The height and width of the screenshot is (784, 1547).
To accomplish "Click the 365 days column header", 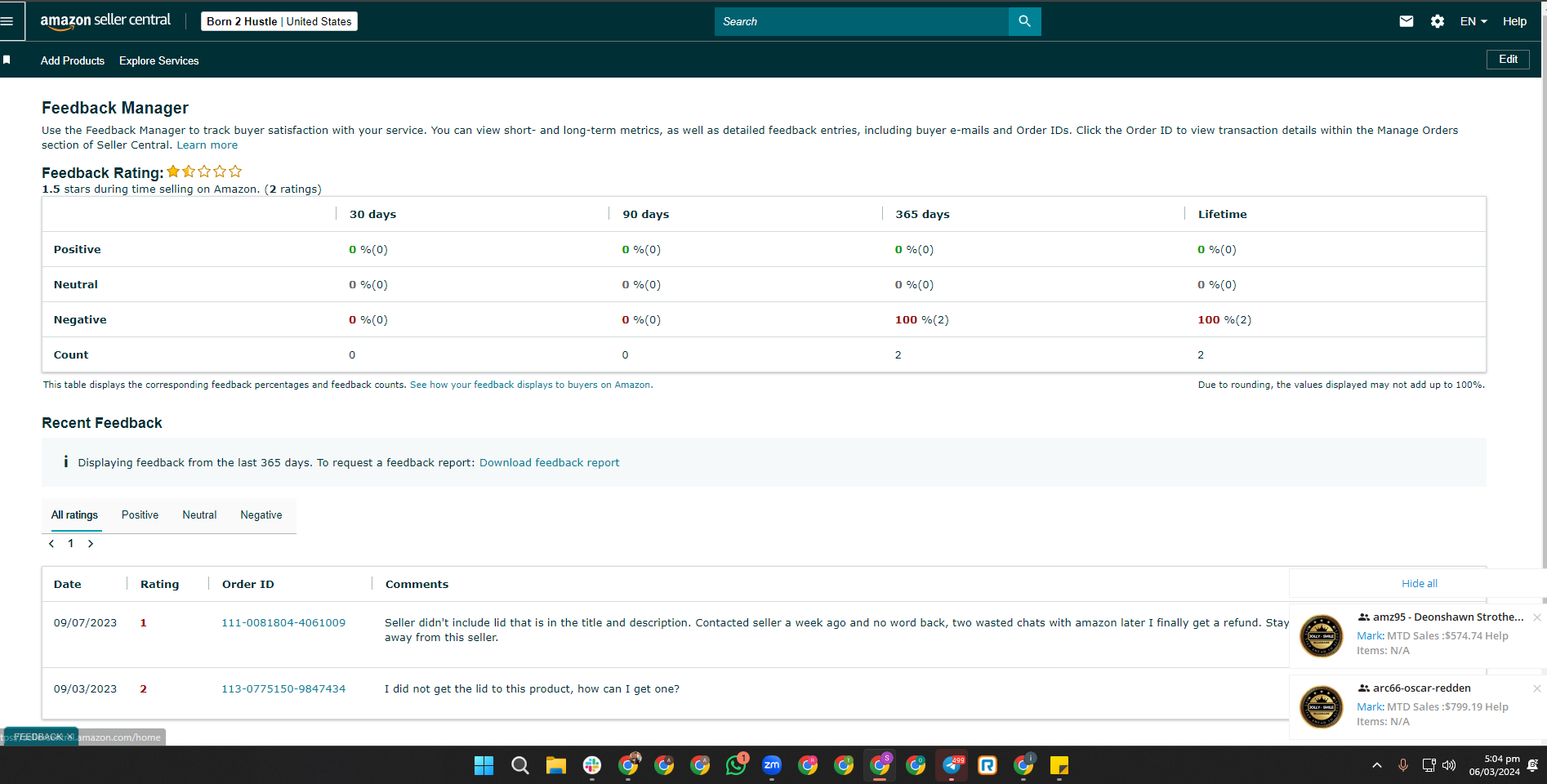I will 922,214.
